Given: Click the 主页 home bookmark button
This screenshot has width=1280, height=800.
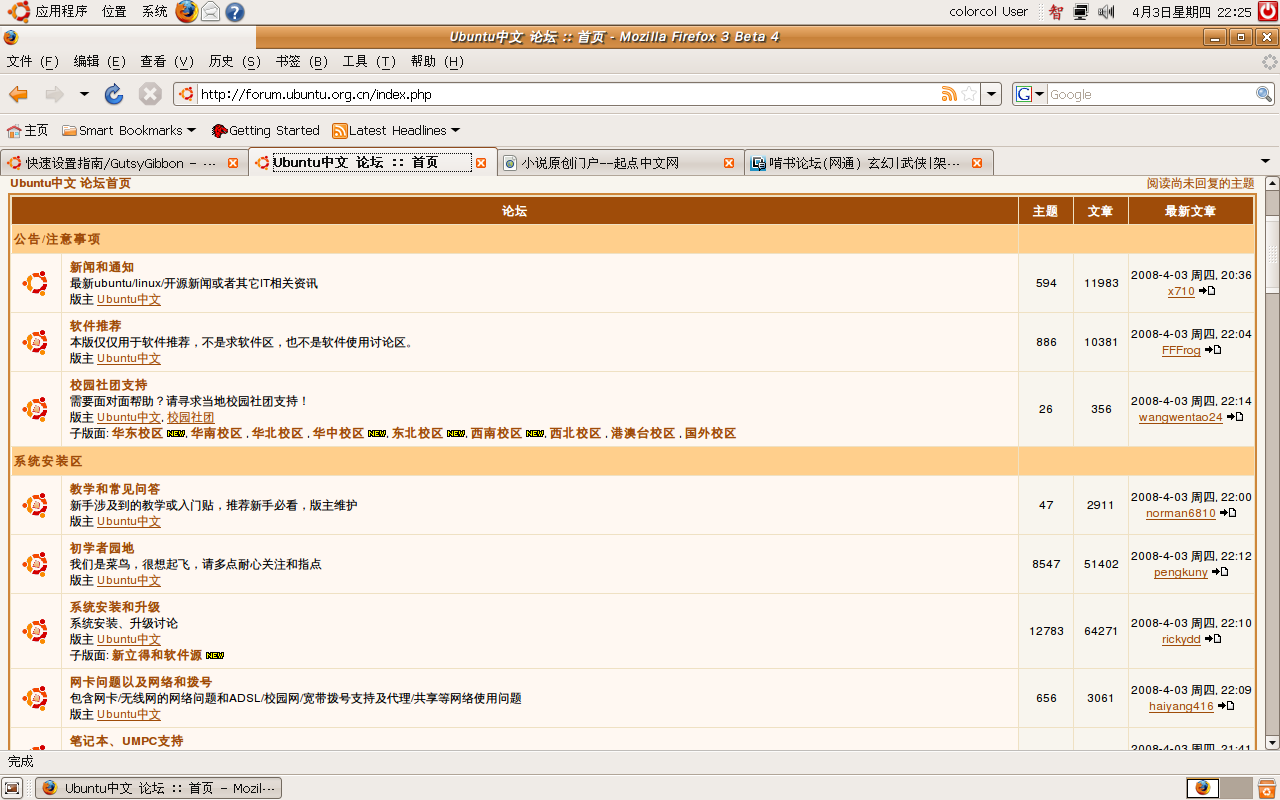Looking at the screenshot, I should click(x=27, y=130).
